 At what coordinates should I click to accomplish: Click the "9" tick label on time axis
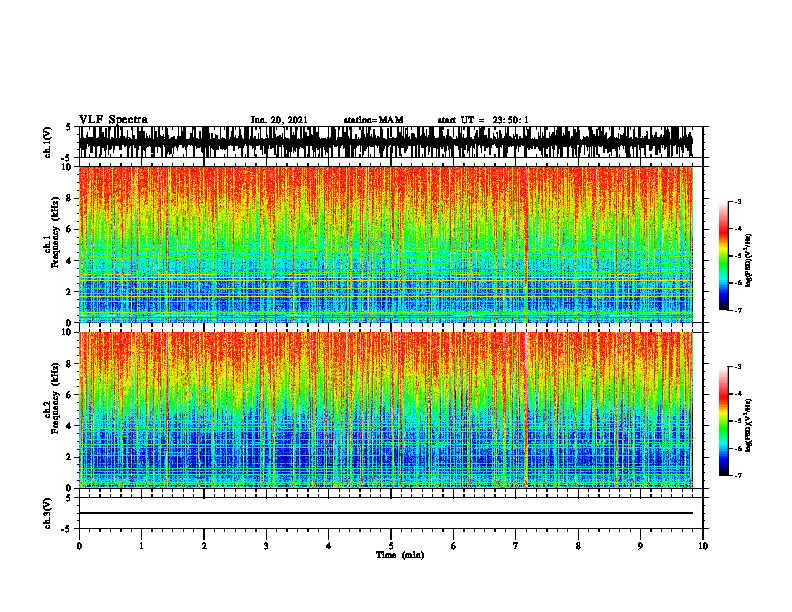coord(640,546)
